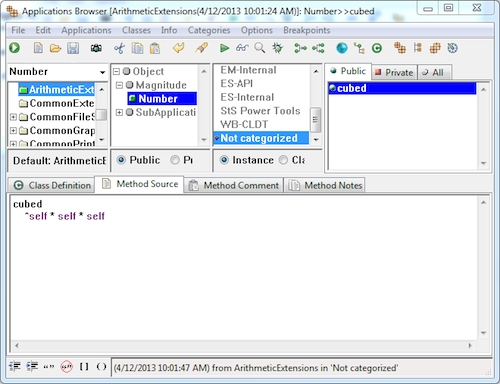Open the File menu
Viewport: 500px width, 384px height.
(18, 30)
